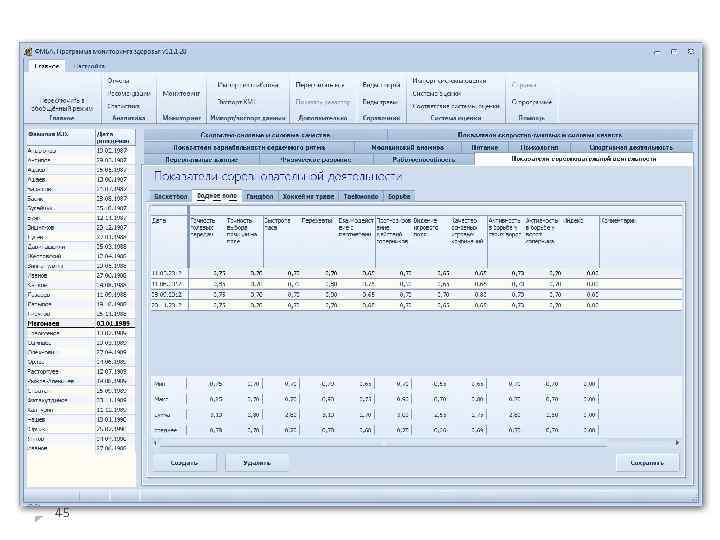Open the Главное ribbon tab
Image resolution: width=720 pixels, height=540 pixels.
(x=47, y=66)
